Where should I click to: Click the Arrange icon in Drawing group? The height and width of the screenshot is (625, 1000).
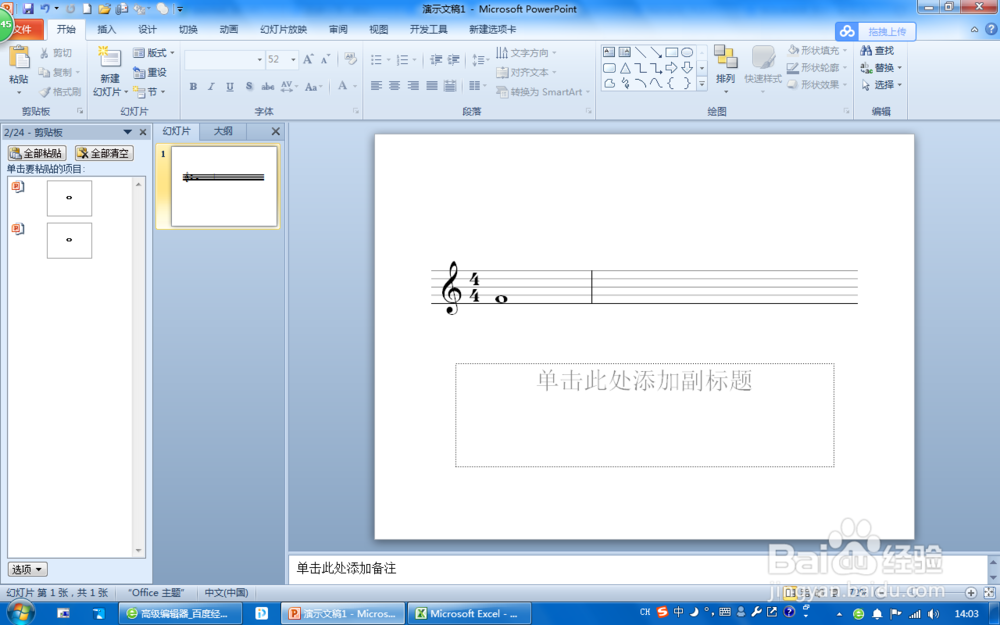727,70
